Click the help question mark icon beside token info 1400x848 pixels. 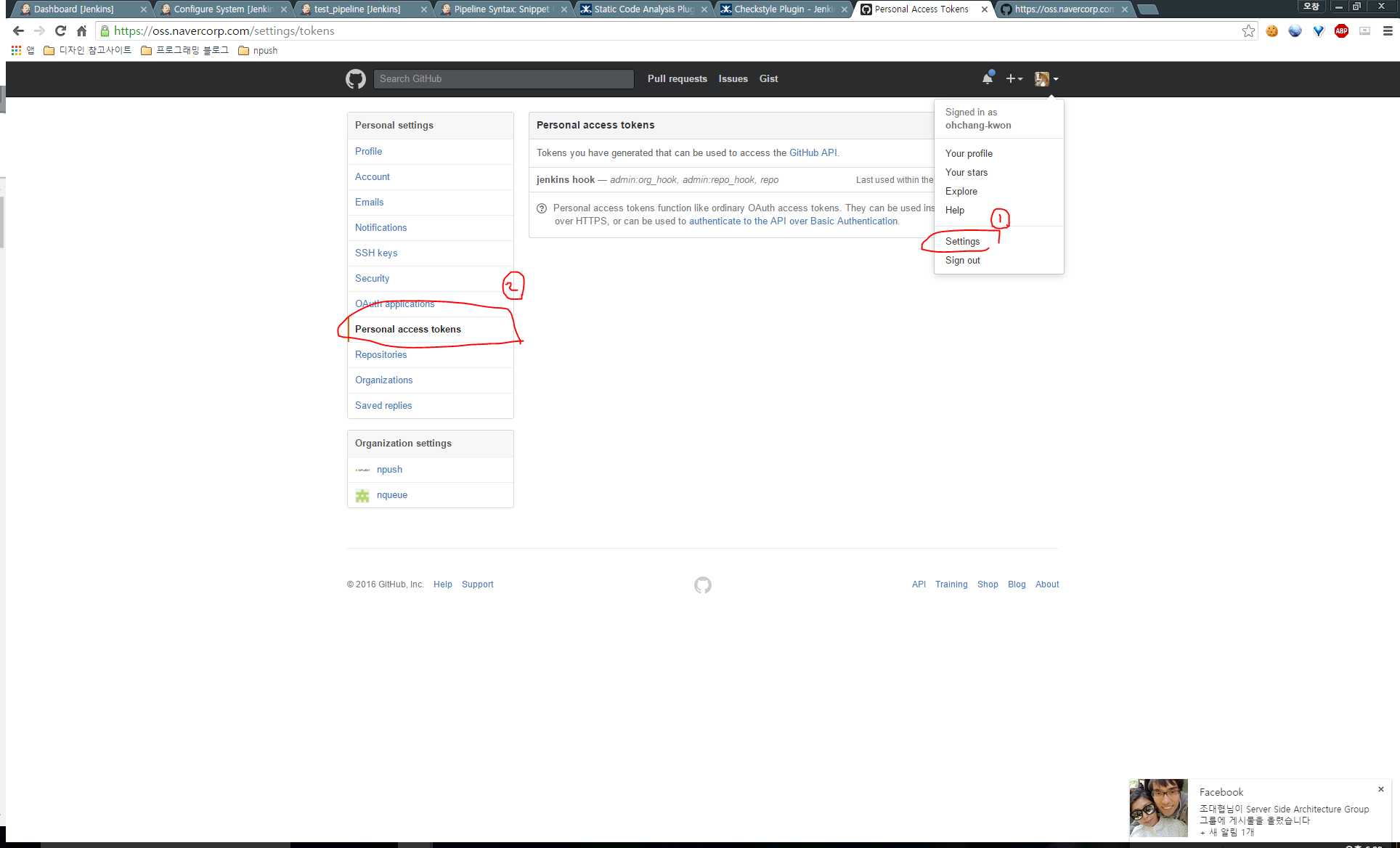click(542, 208)
